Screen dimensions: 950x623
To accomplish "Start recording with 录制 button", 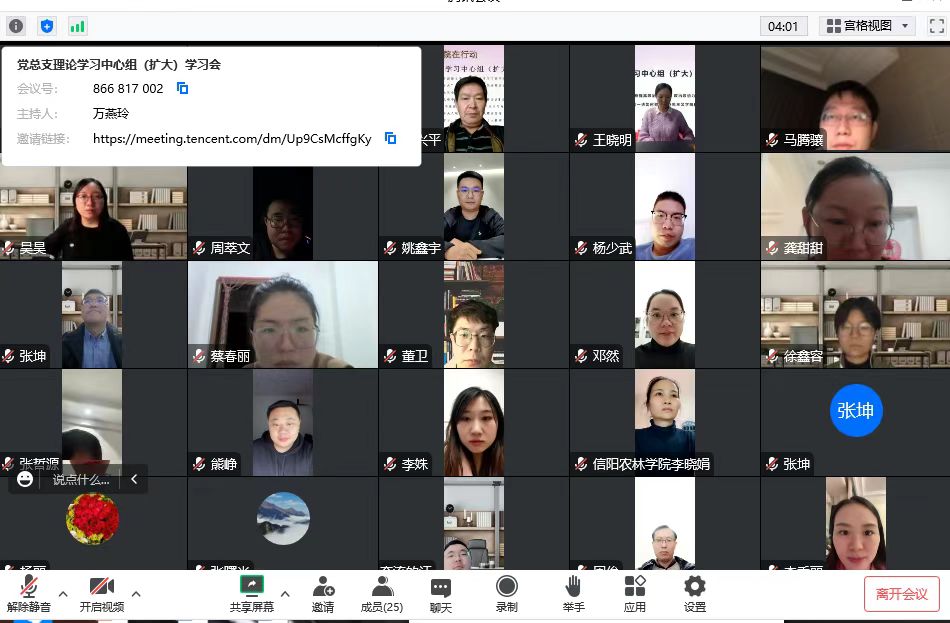I will (507, 593).
